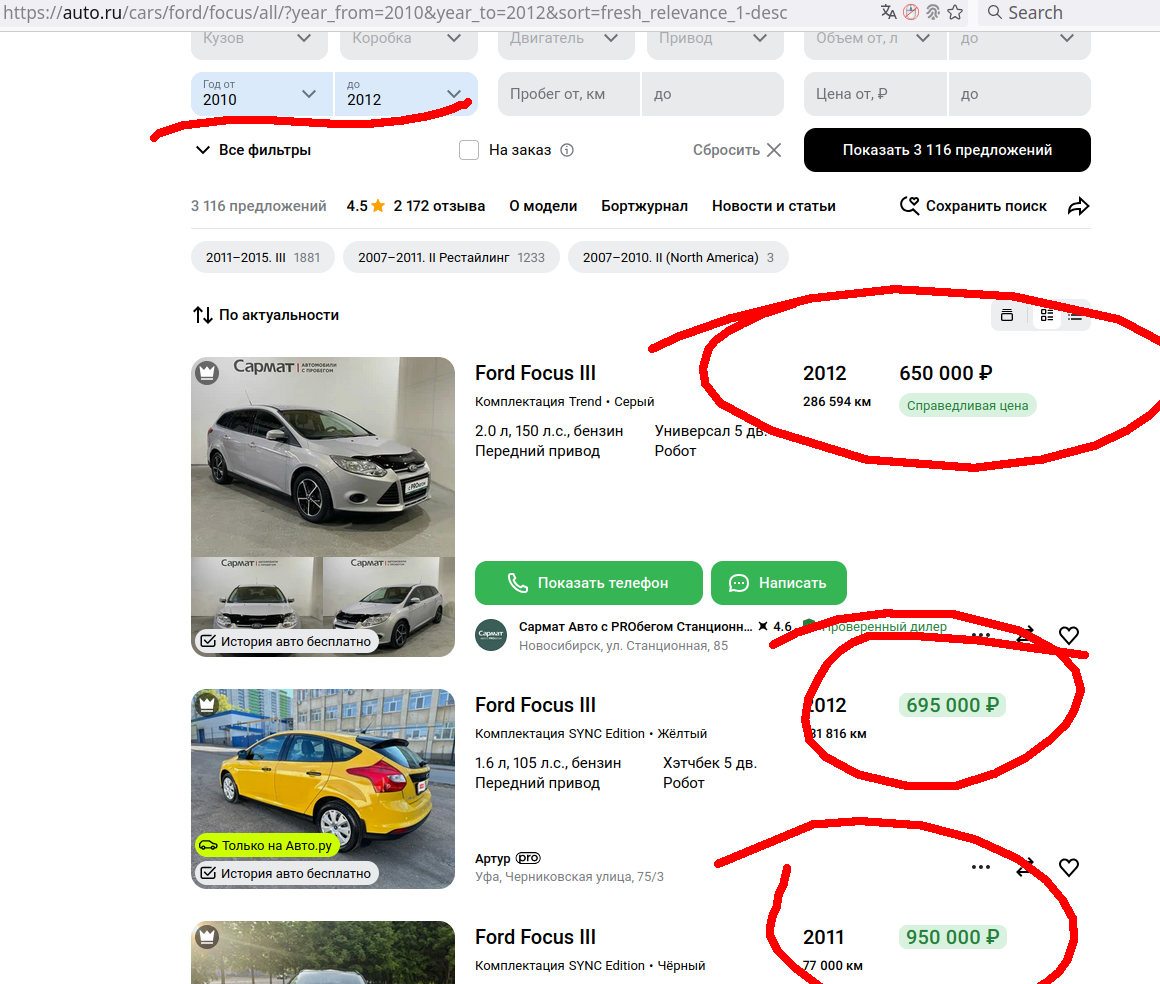
Task: Click the Только на Авто.ру badge
Action: 266,845
